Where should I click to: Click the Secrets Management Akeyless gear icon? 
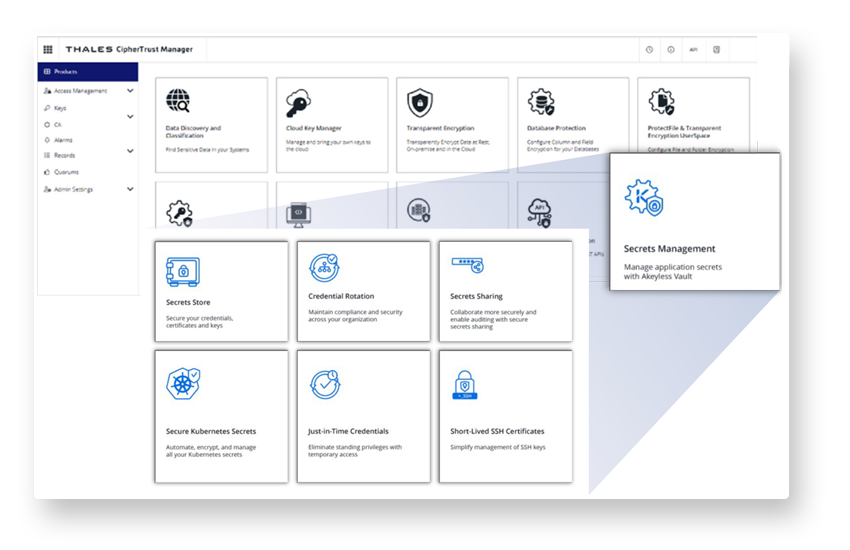tap(641, 198)
